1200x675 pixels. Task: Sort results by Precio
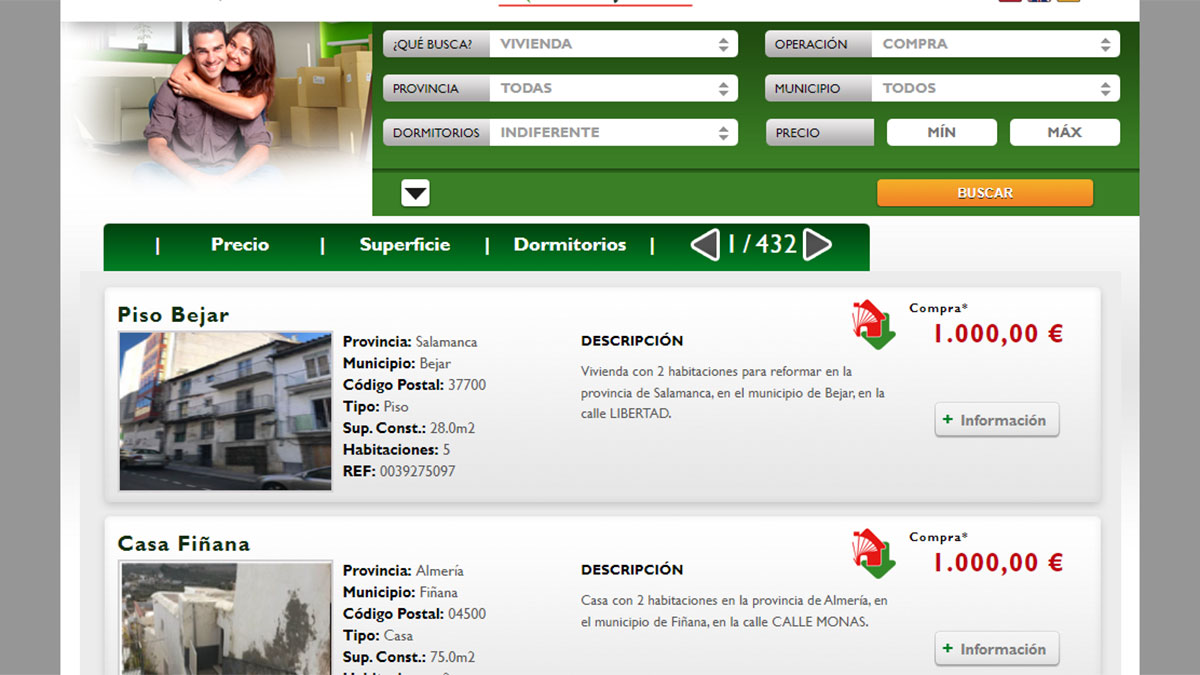(240, 245)
